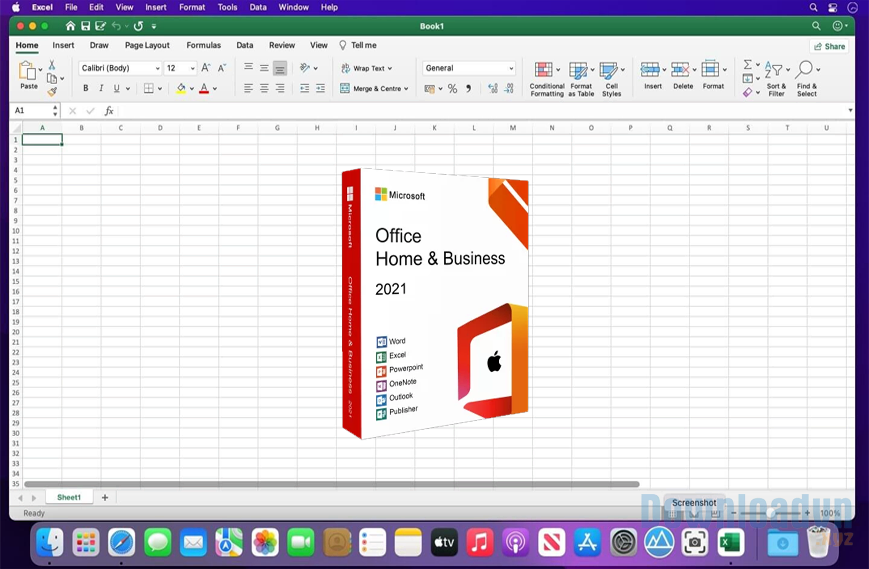Align text to bottom
Image resolution: width=869 pixels, height=569 pixels.
(280, 68)
